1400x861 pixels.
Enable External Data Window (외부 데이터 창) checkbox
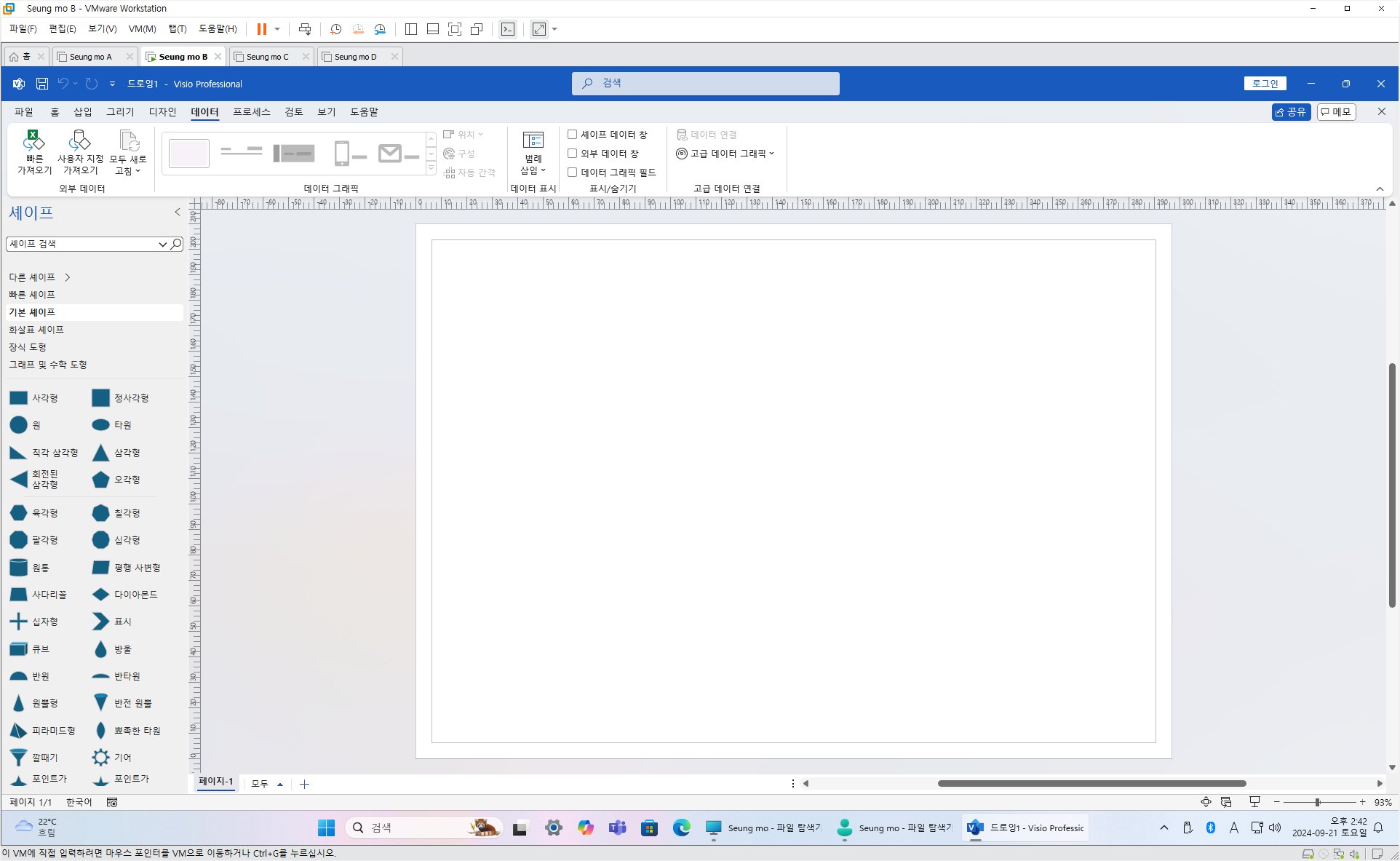click(x=573, y=154)
